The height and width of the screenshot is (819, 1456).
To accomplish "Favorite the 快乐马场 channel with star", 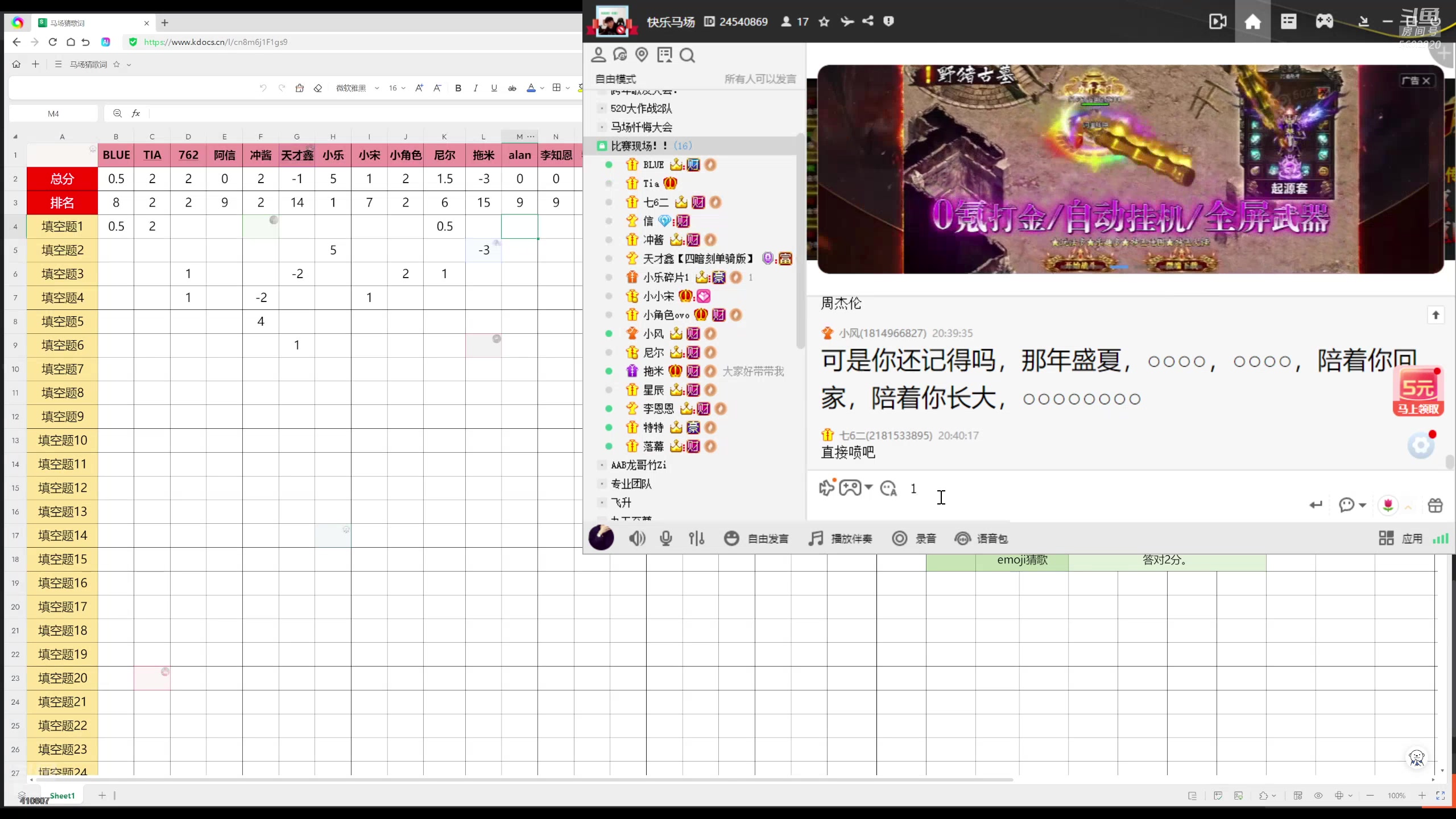I will point(824,22).
